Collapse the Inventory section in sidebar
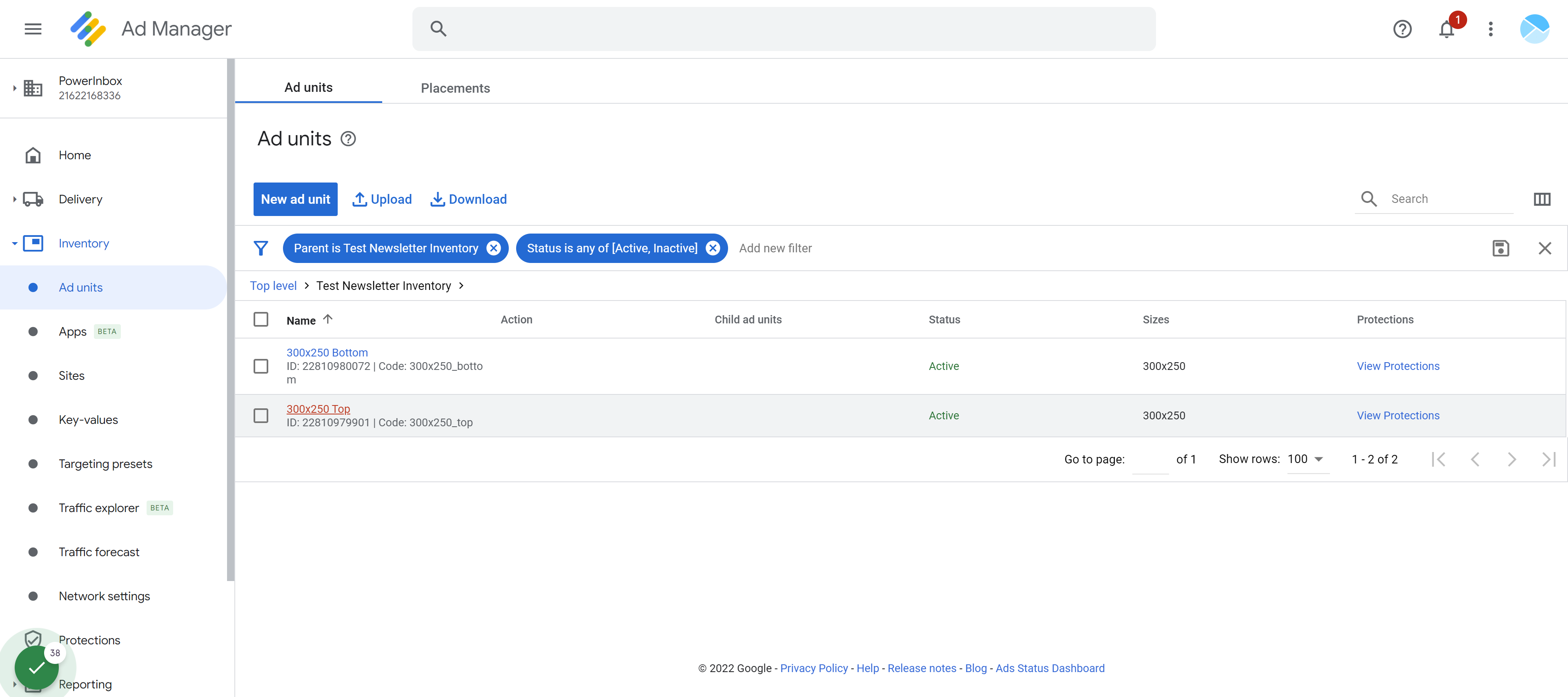The width and height of the screenshot is (1568, 697). 15,243
